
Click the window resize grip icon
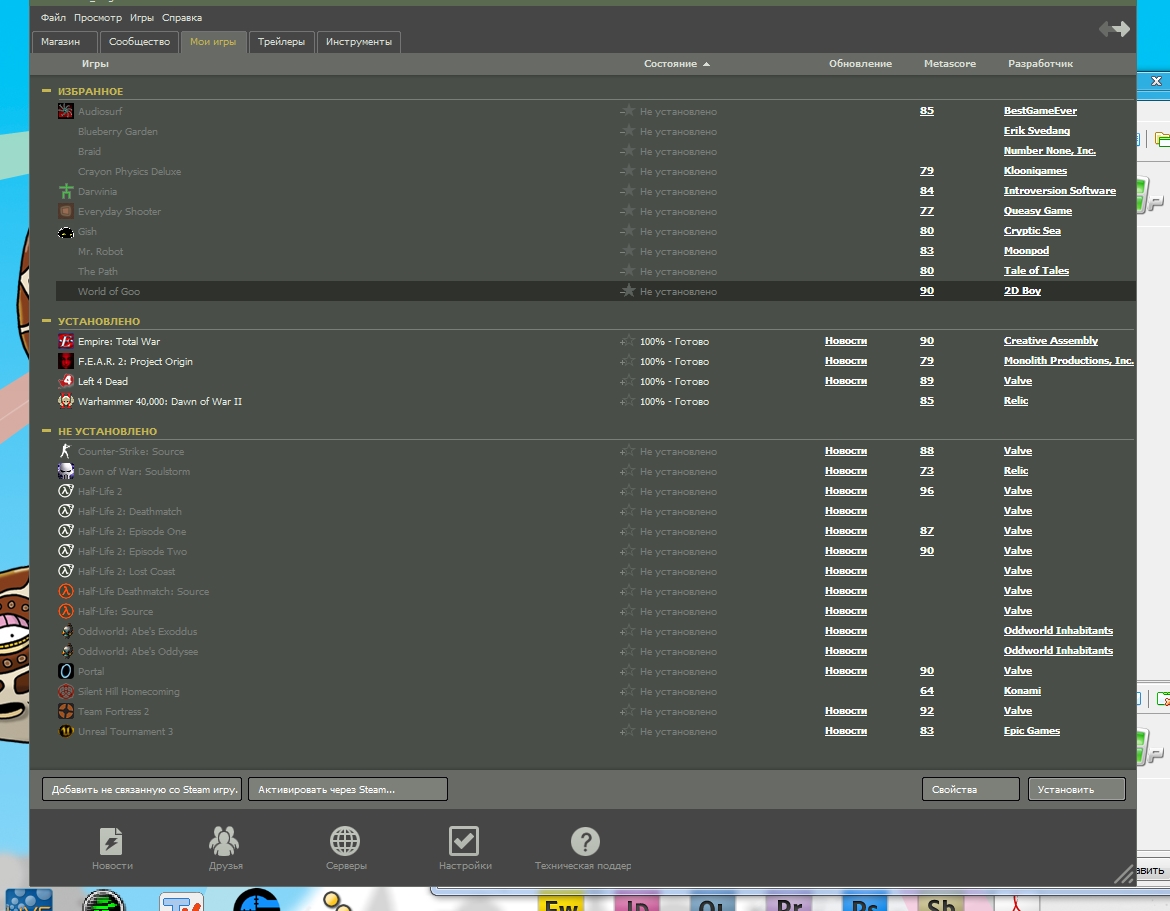(1123, 874)
